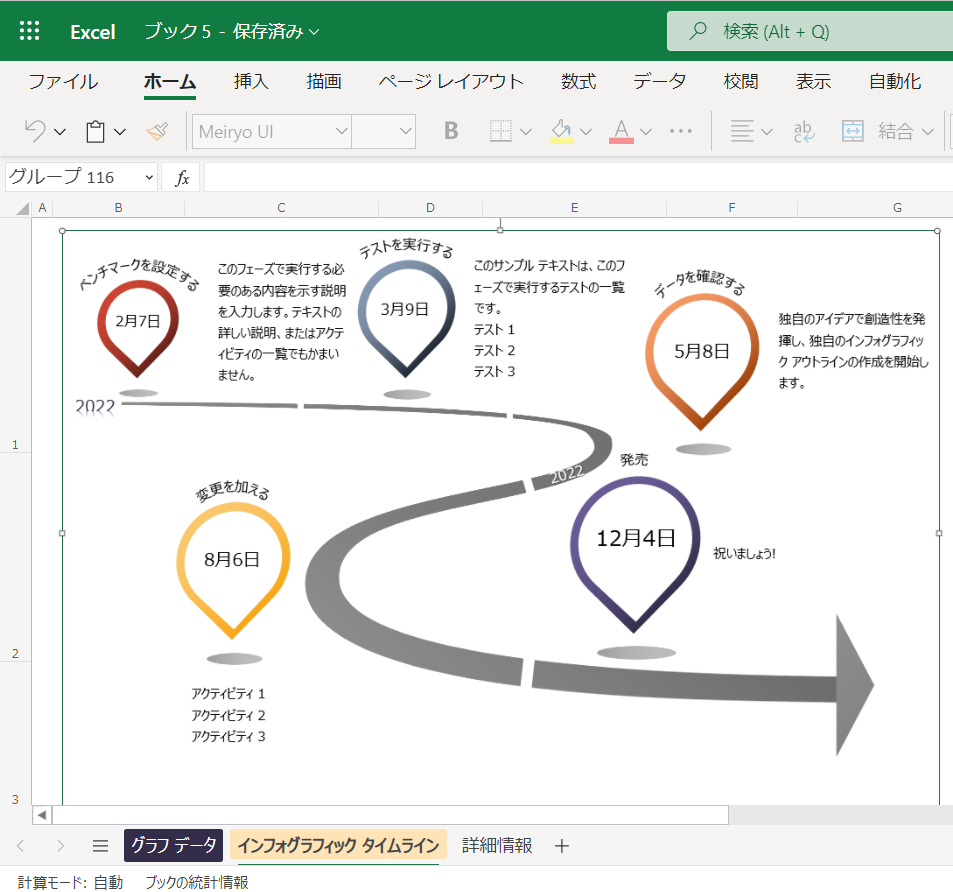Click the formula bar input

tap(578, 177)
